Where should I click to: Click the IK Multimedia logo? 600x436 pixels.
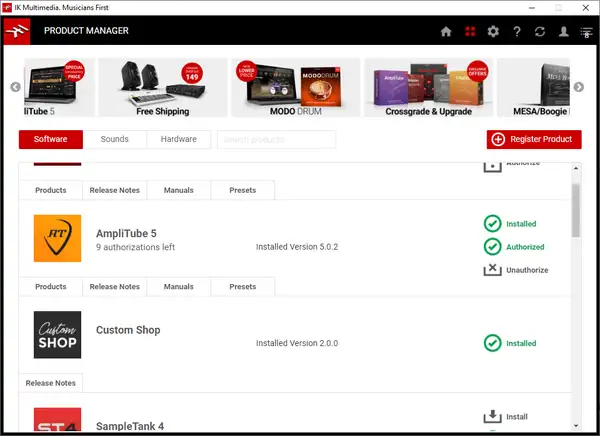pyautogui.click(x=17, y=31)
